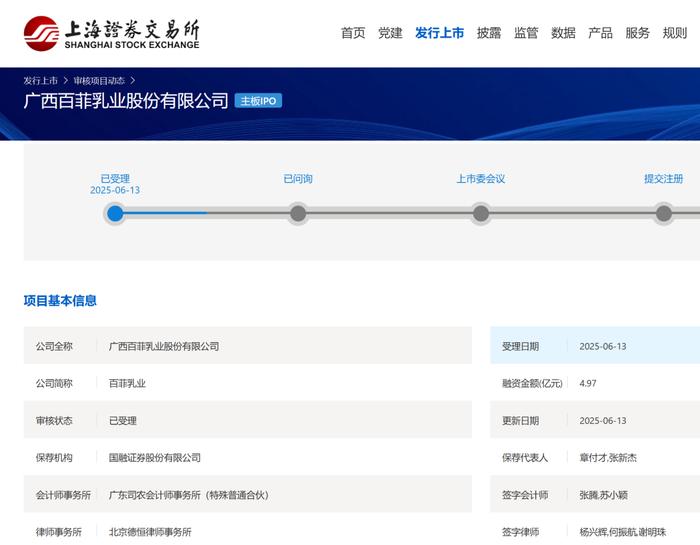Image resolution: width=700 pixels, height=545 pixels.
Task: Click the 保荐机构 field label
Action: [x=54, y=458]
